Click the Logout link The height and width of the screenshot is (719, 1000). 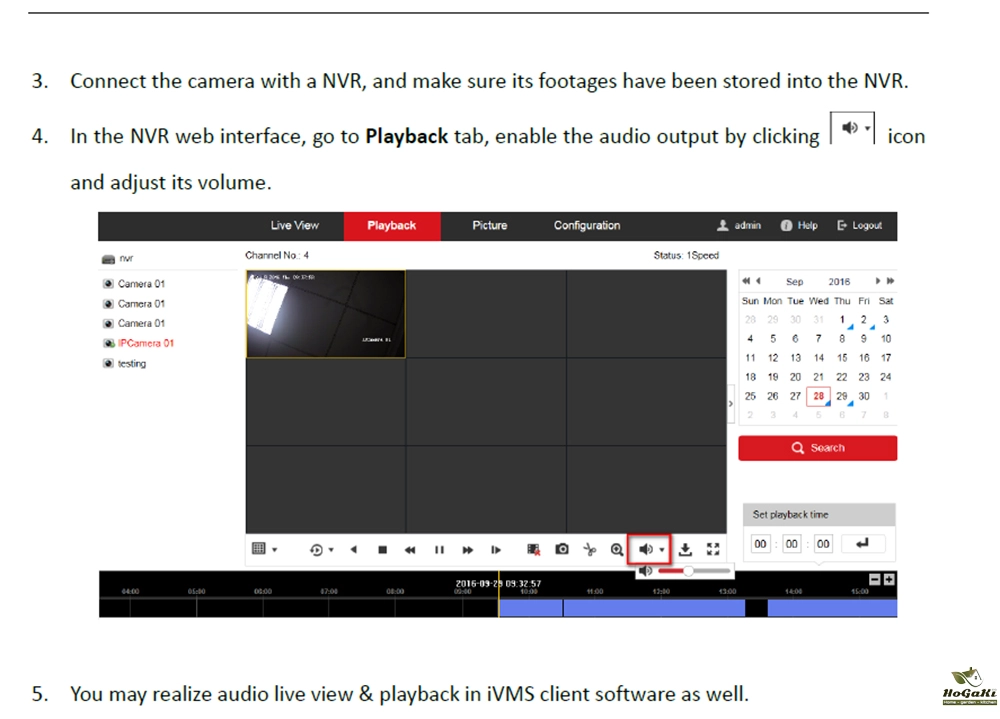click(860, 226)
